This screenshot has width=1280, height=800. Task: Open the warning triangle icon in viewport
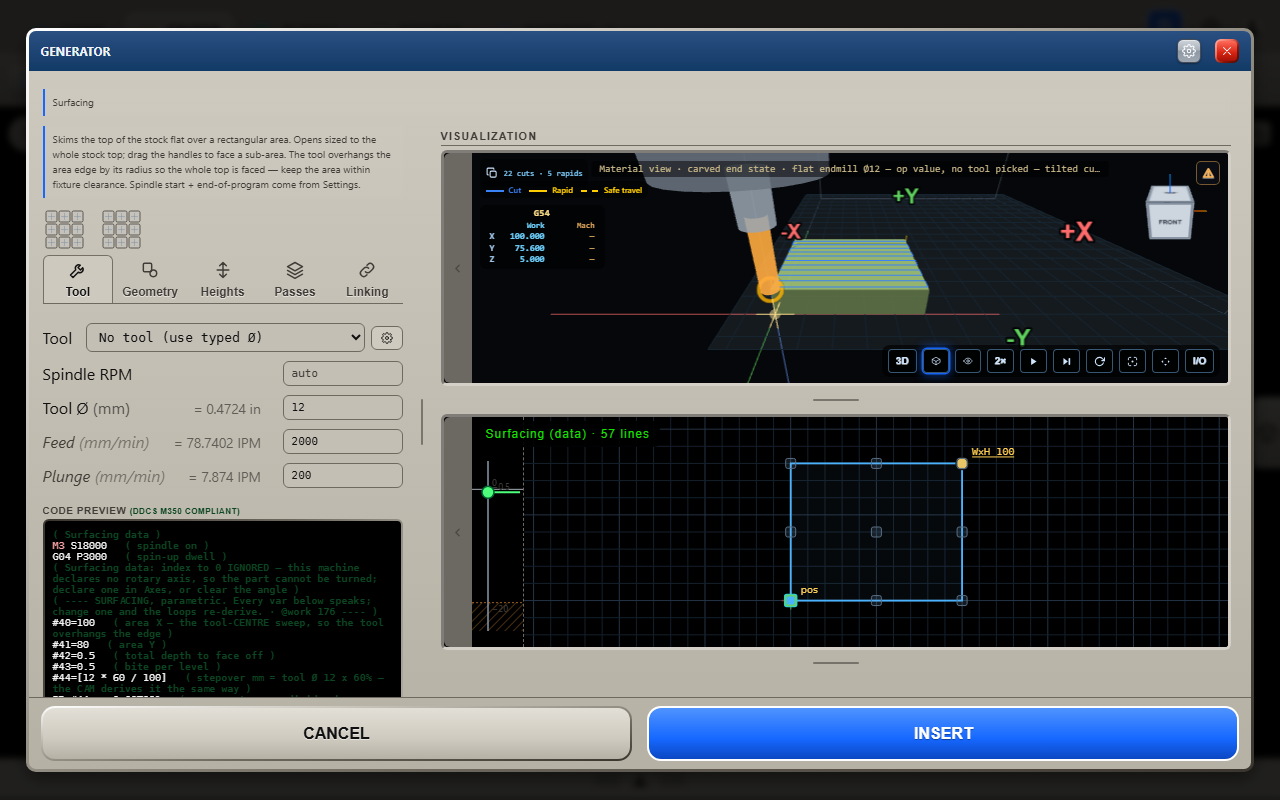pyautogui.click(x=1208, y=173)
